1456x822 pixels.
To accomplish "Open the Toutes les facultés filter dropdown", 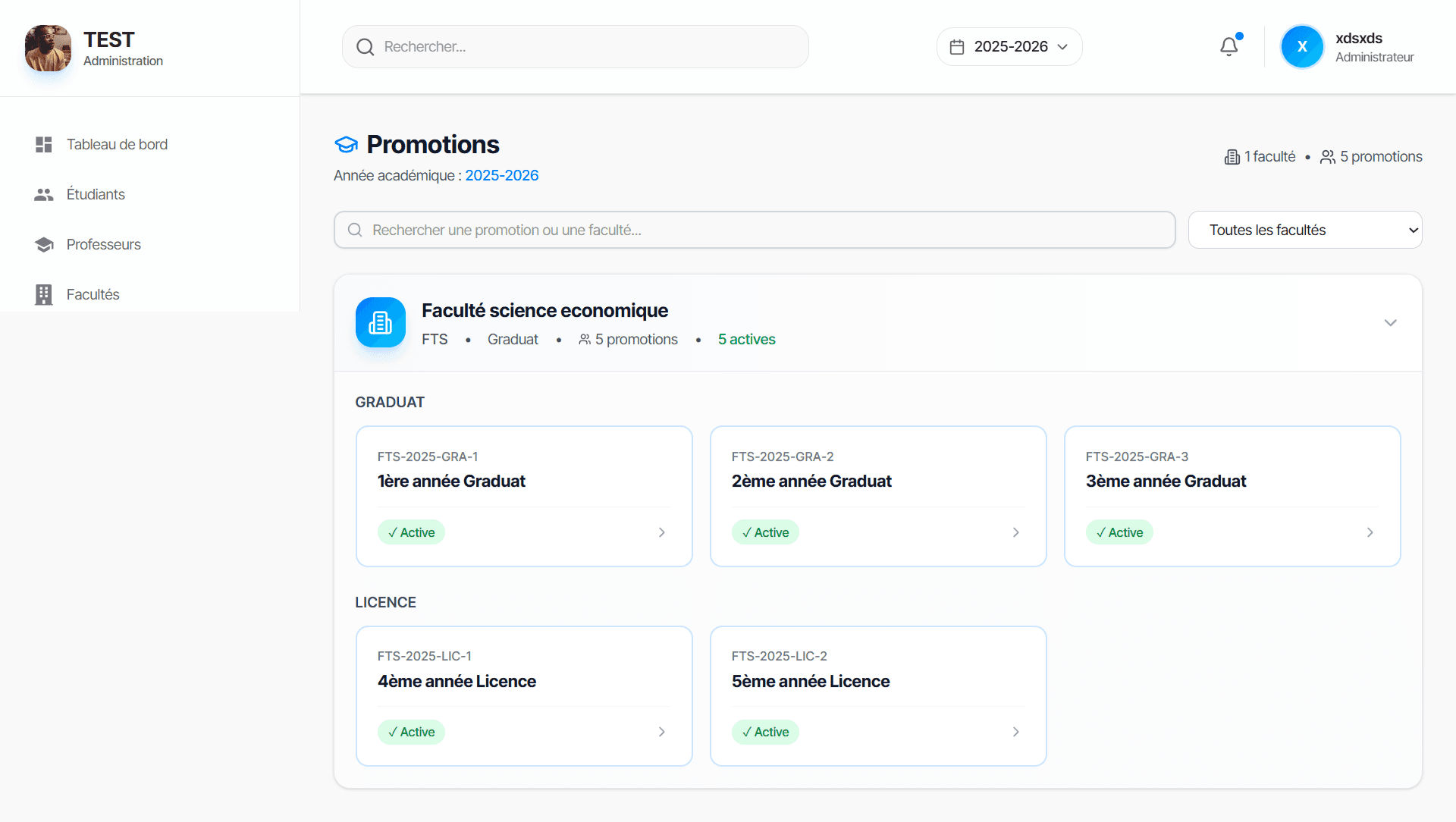I will (x=1305, y=230).
